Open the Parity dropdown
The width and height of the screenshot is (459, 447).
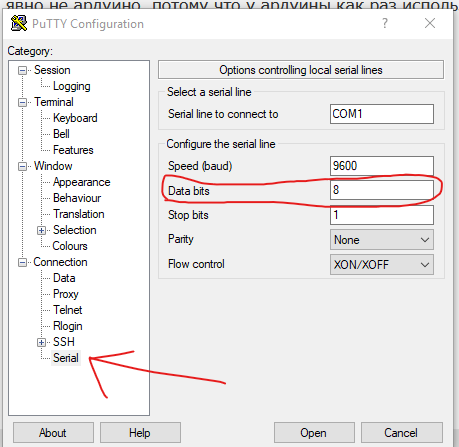382,240
